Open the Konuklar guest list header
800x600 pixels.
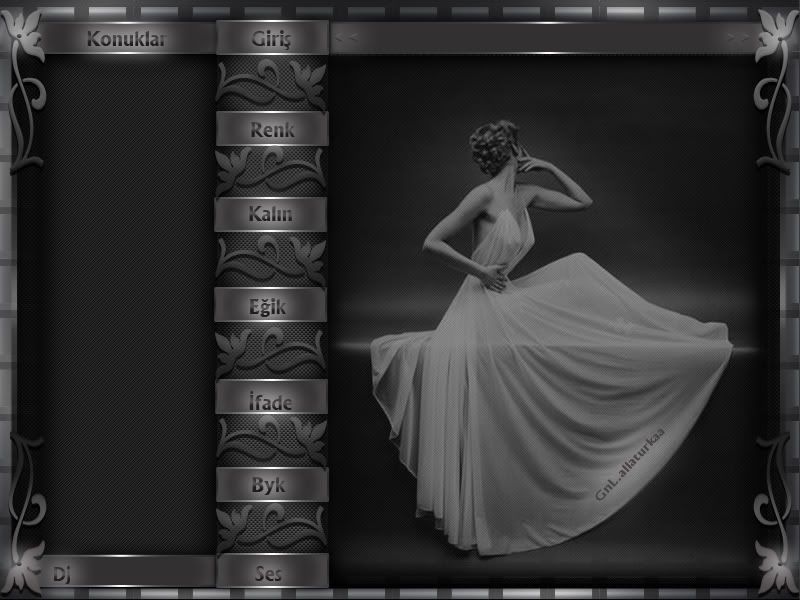(126, 39)
